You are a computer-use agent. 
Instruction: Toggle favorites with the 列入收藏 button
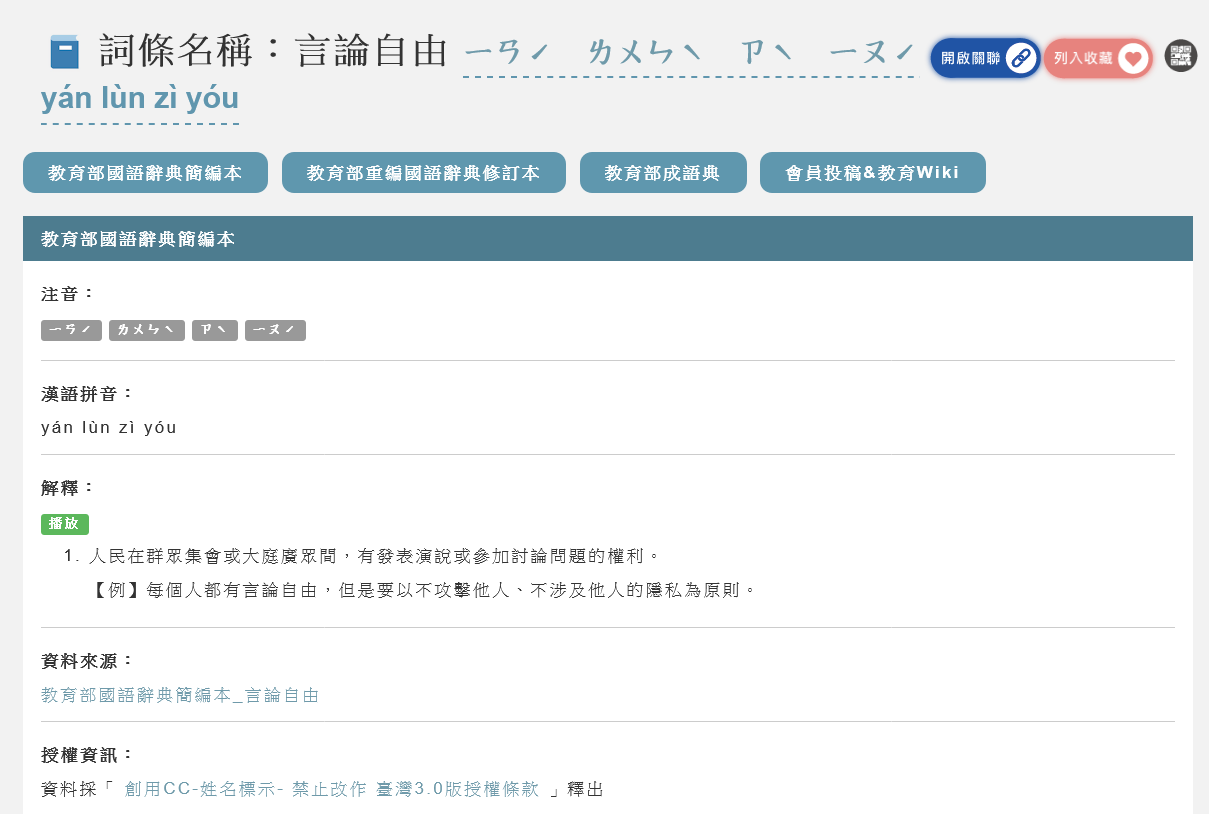tap(1097, 58)
